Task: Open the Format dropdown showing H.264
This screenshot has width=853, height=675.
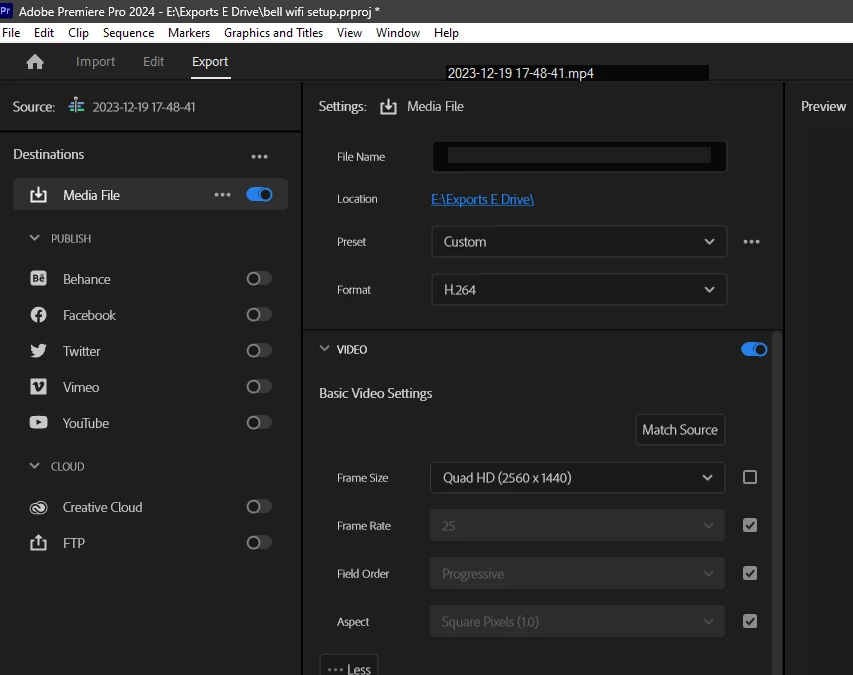Action: click(579, 289)
